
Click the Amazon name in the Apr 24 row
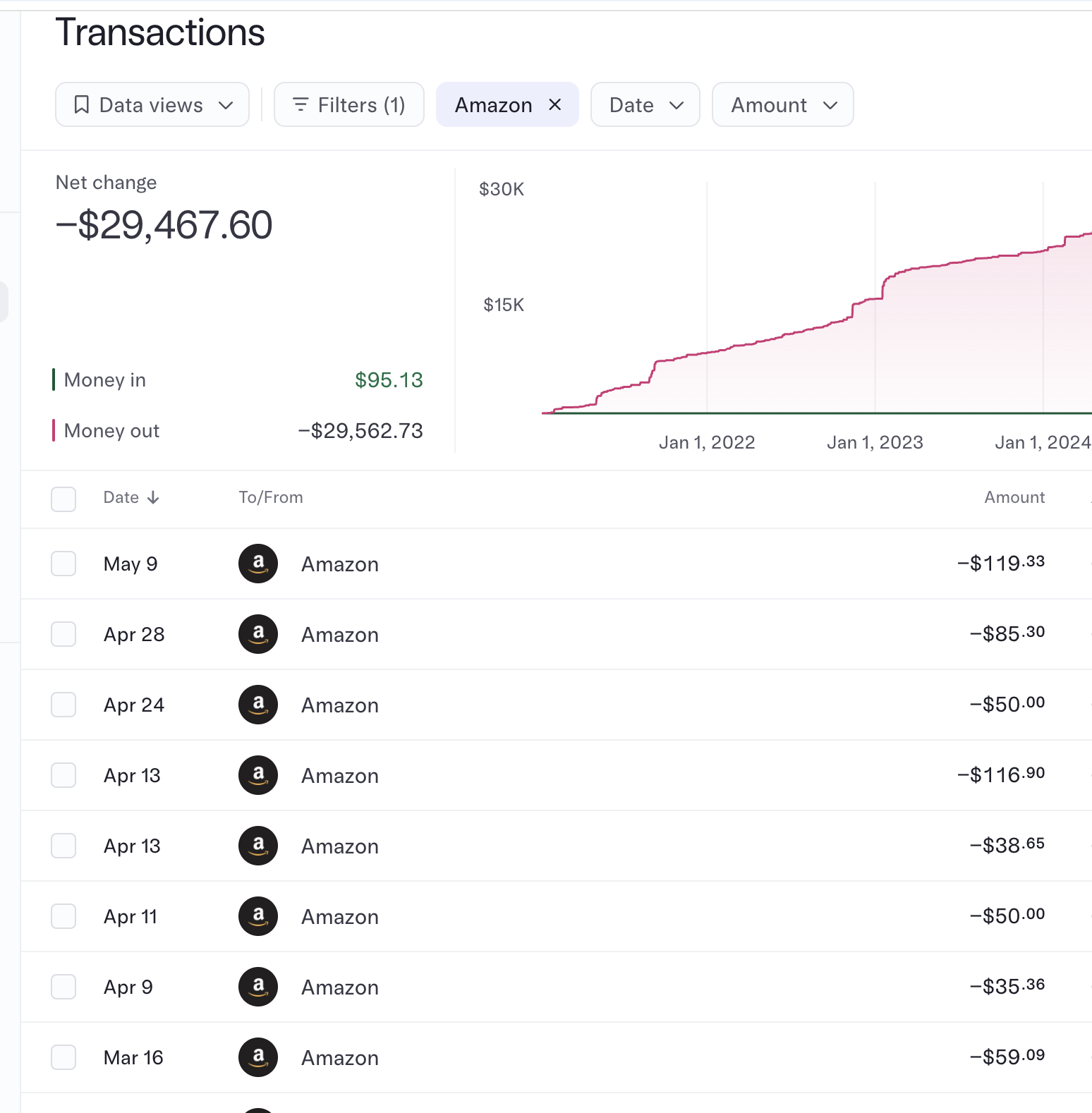340,705
